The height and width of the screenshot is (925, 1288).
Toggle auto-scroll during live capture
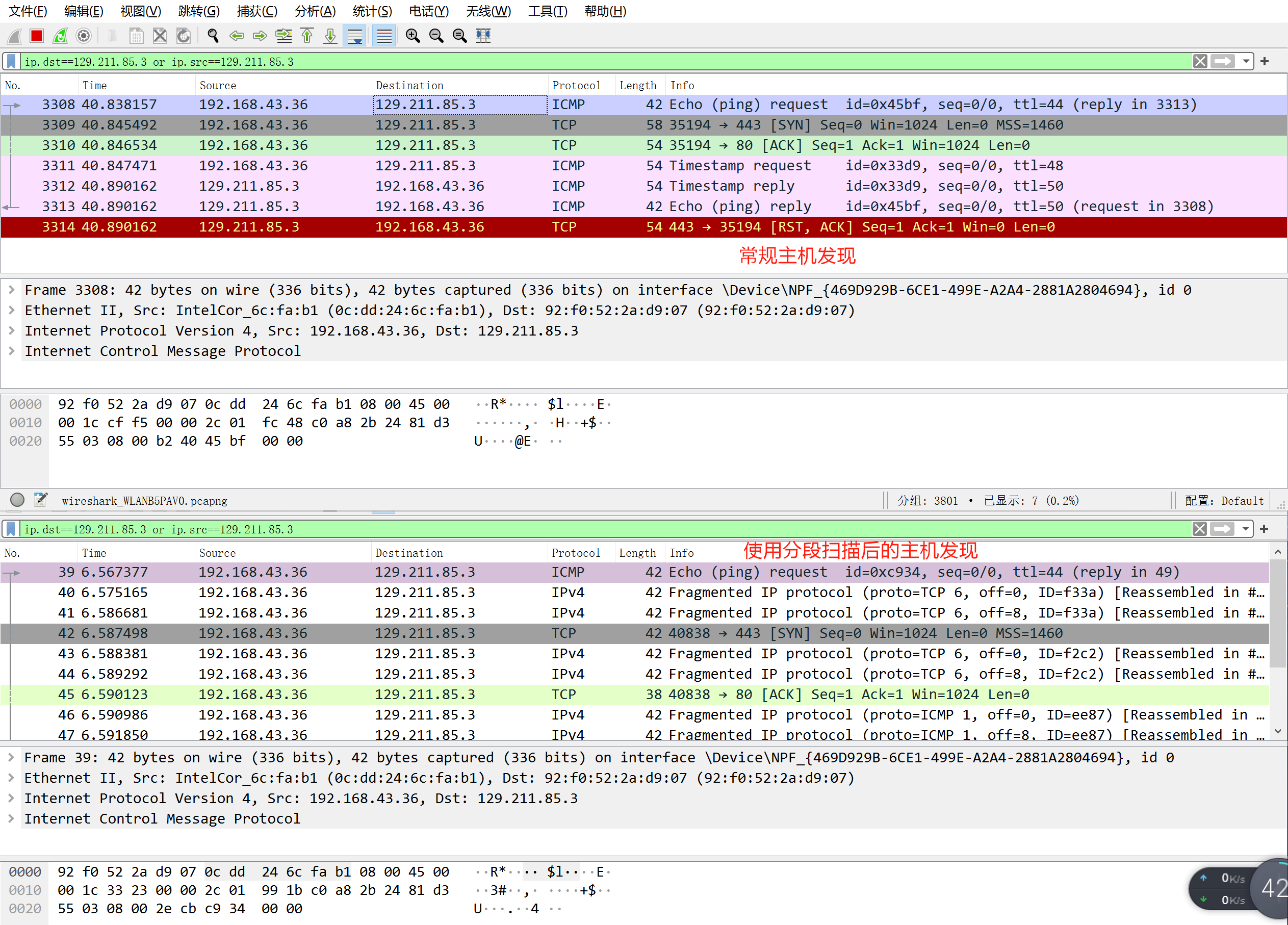(x=355, y=36)
